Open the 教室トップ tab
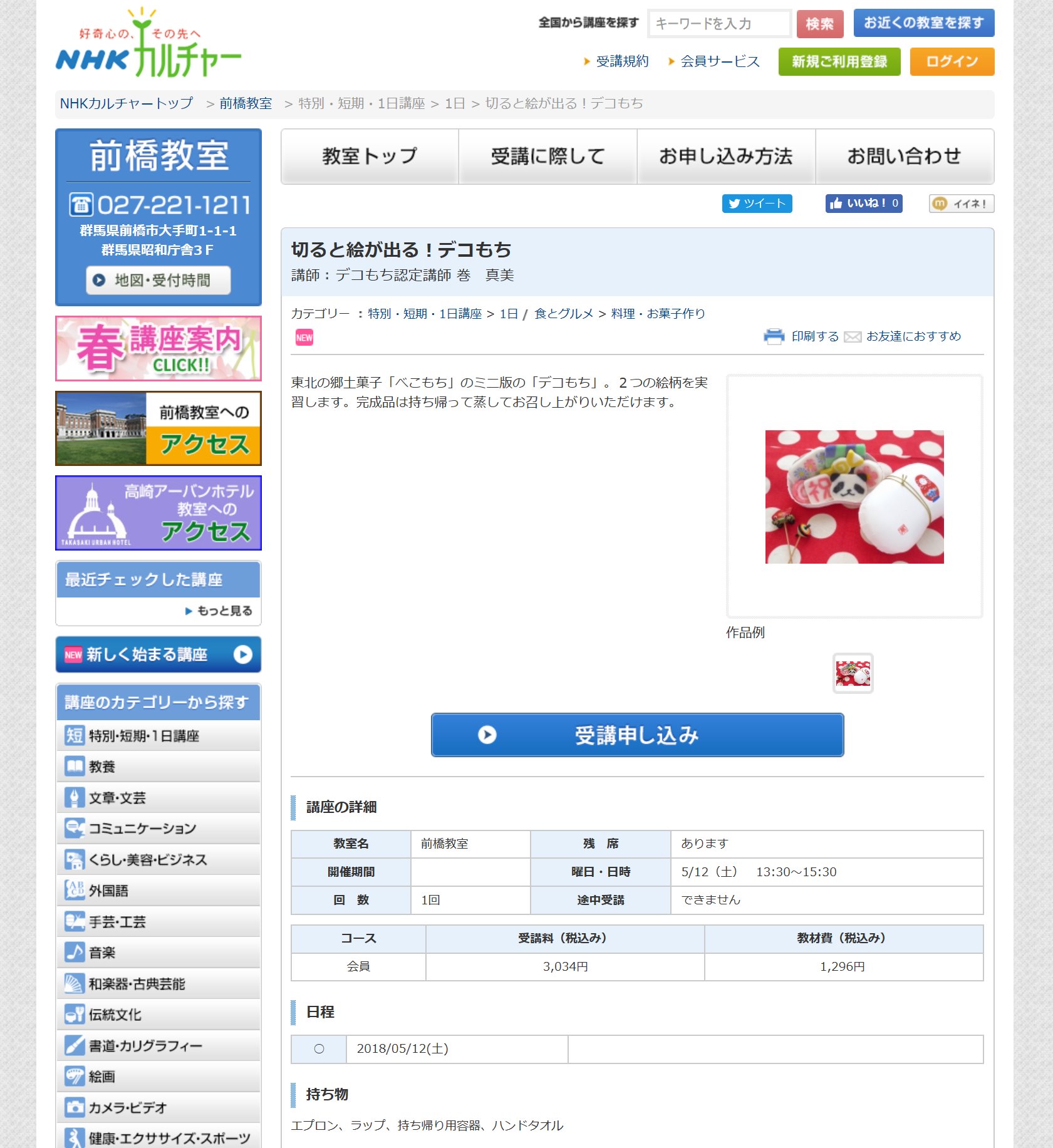Viewport: 1053px width, 1148px height. pos(370,157)
